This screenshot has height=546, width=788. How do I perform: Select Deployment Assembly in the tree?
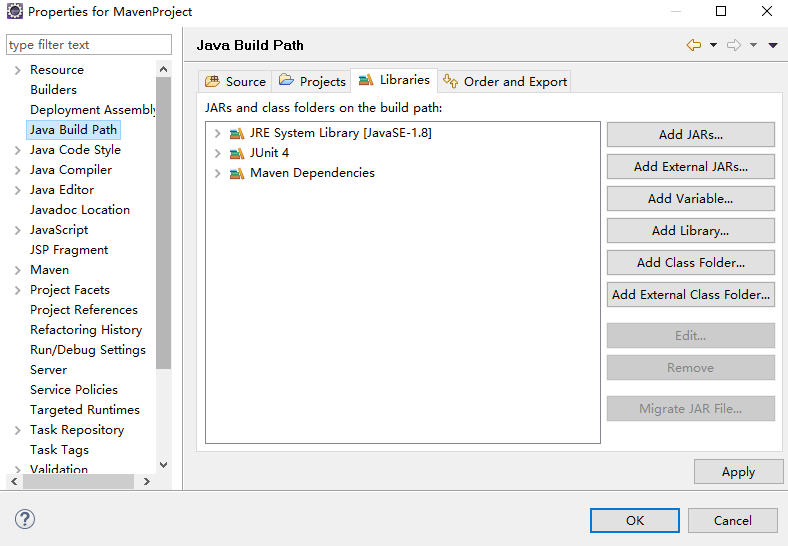pyautogui.click(x=92, y=110)
